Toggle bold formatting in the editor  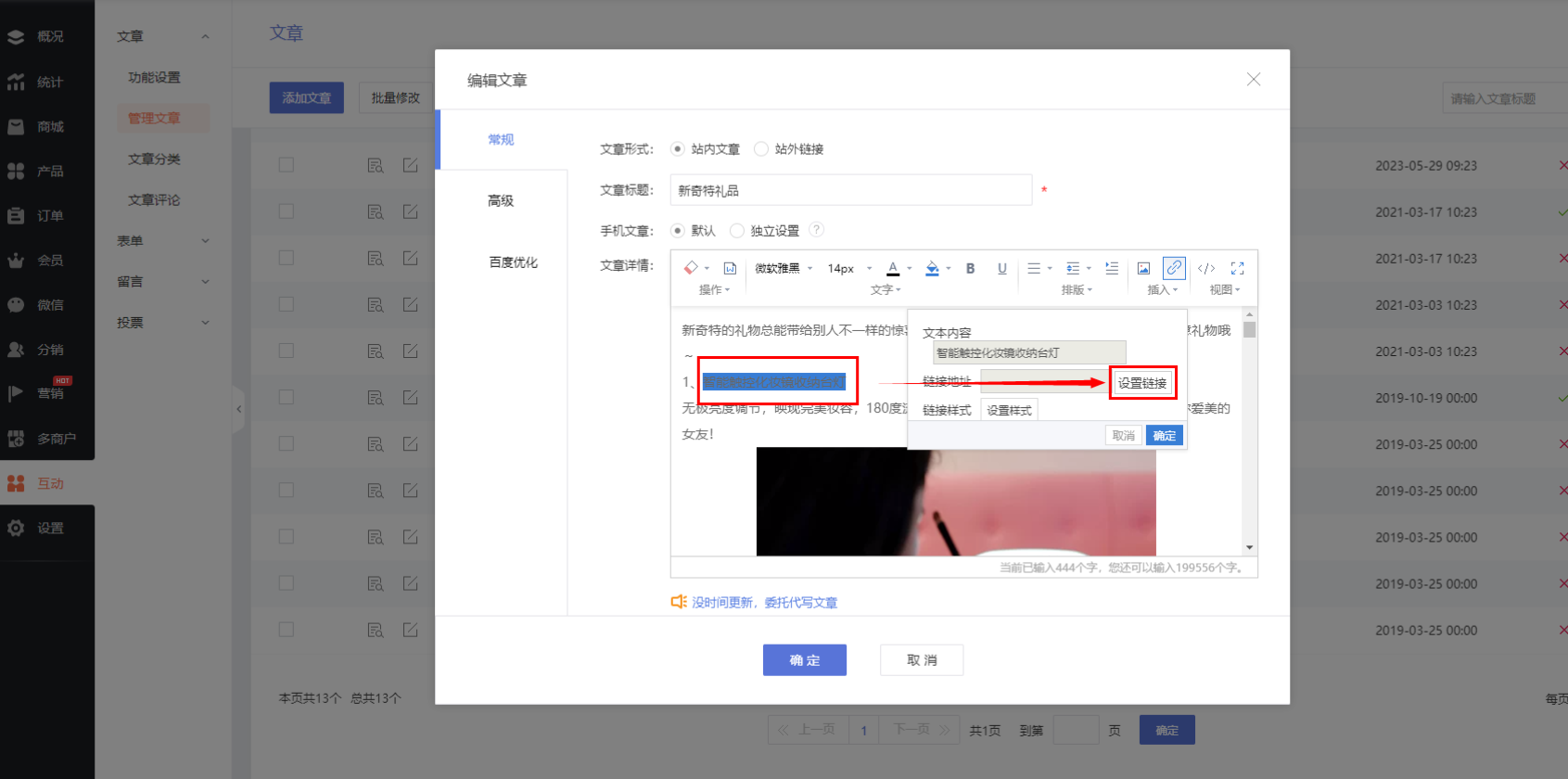coord(970,268)
